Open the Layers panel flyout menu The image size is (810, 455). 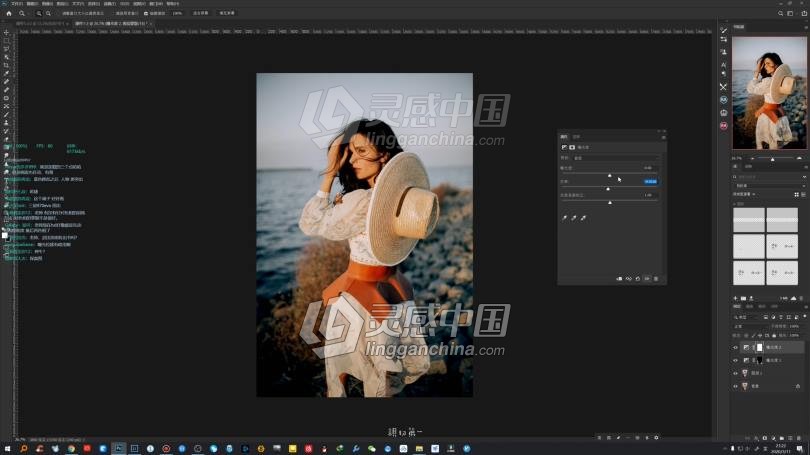(x=805, y=307)
